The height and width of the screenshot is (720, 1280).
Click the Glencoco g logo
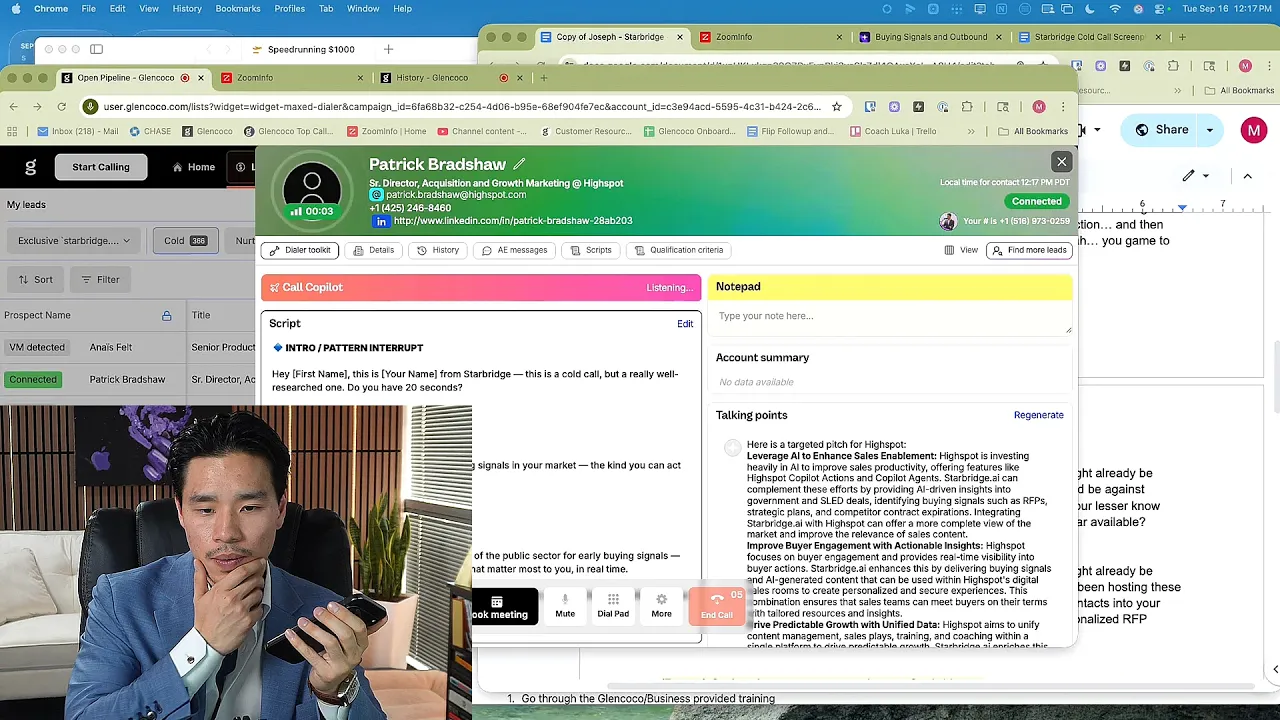[x=30, y=167]
